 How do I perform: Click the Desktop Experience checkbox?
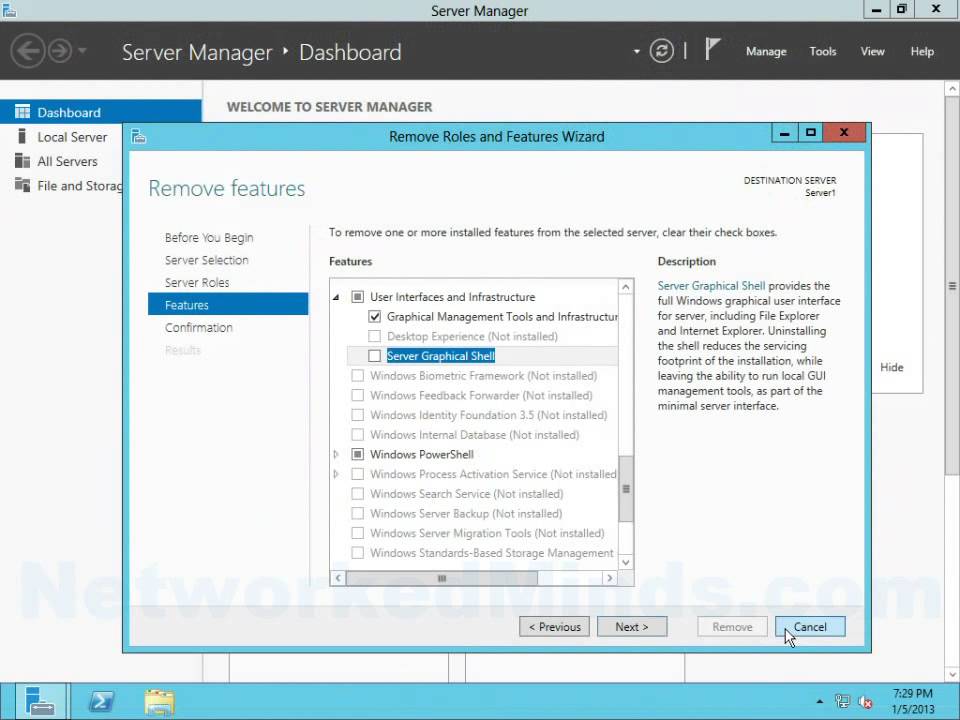[x=375, y=336]
